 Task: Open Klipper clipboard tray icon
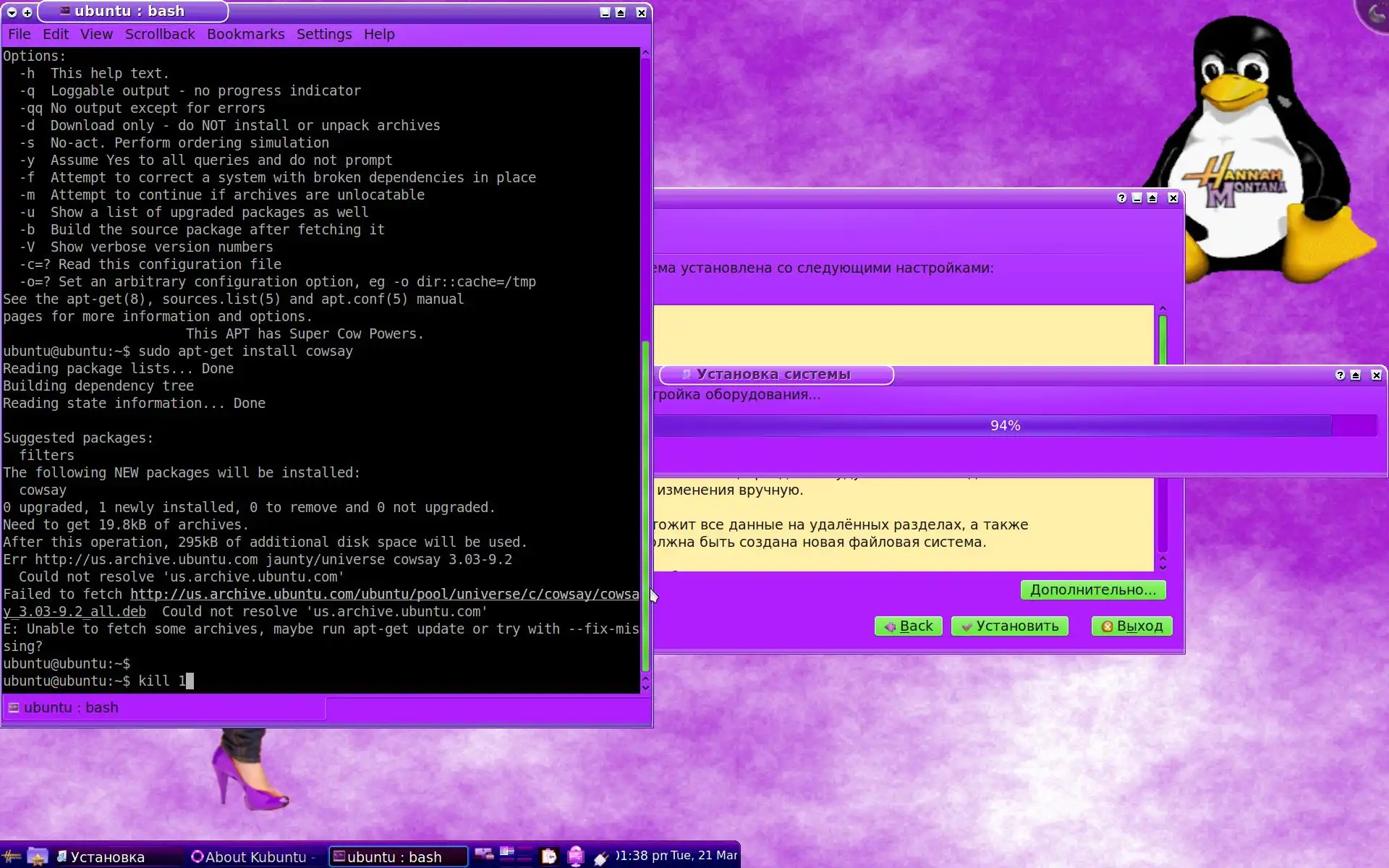click(x=549, y=856)
